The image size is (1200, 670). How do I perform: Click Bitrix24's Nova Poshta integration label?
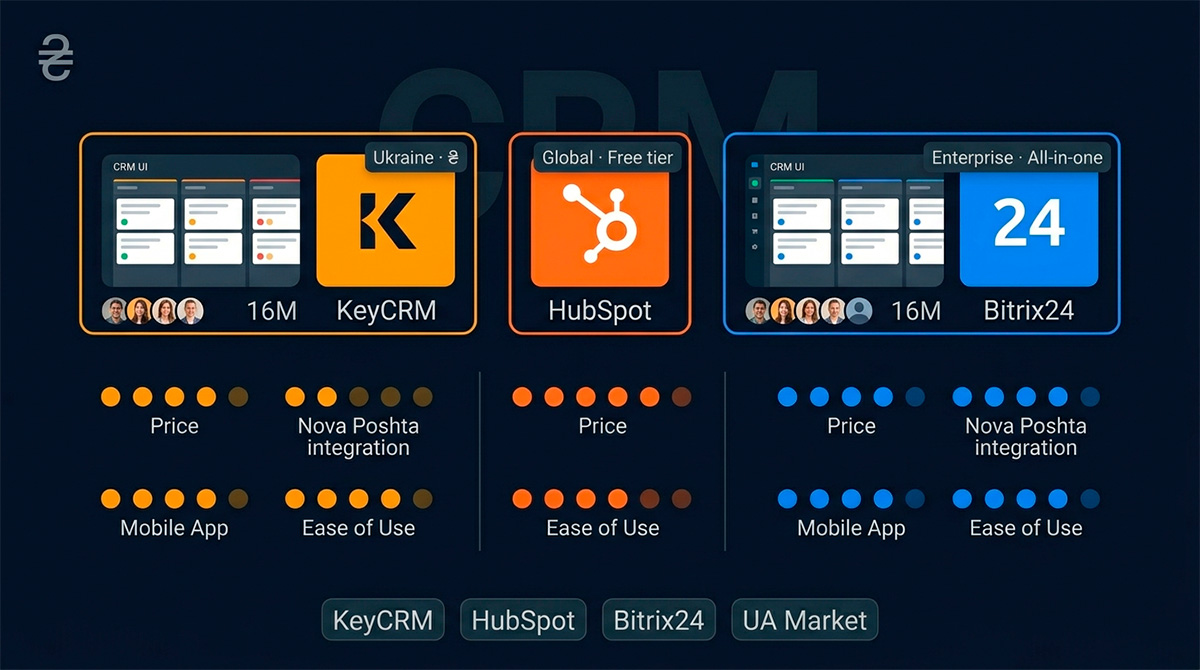[x=1025, y=437]
